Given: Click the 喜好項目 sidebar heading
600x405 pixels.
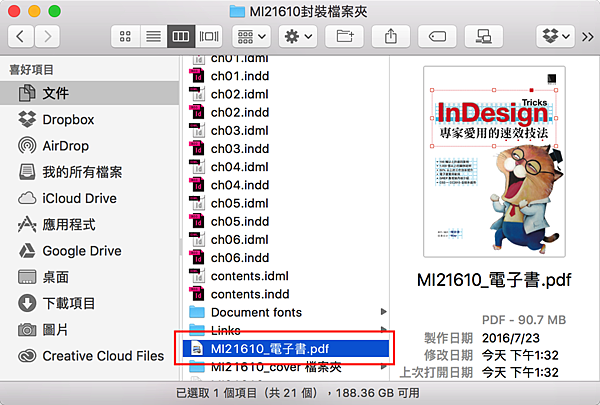Looking at the screenshot, I should point(31,70).
